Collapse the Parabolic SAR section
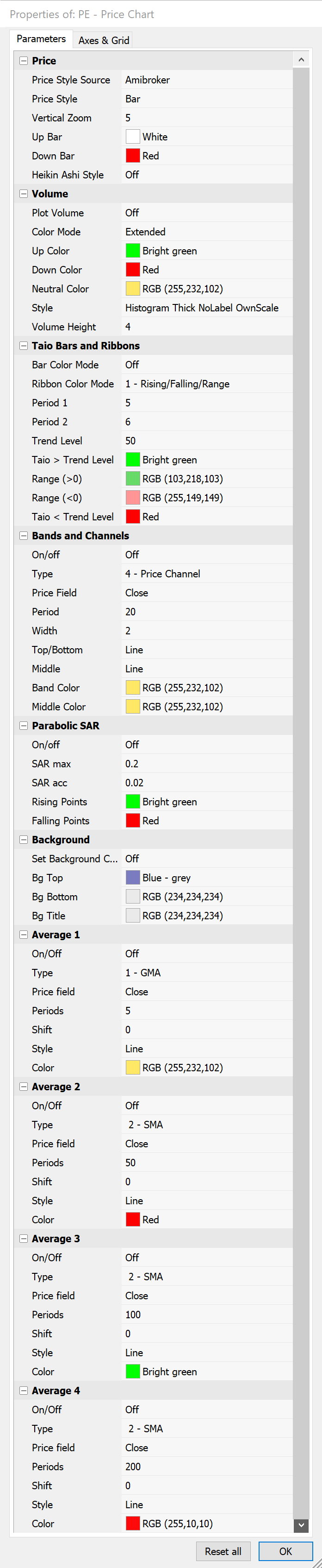322x1568 pixels. [24, 726]
